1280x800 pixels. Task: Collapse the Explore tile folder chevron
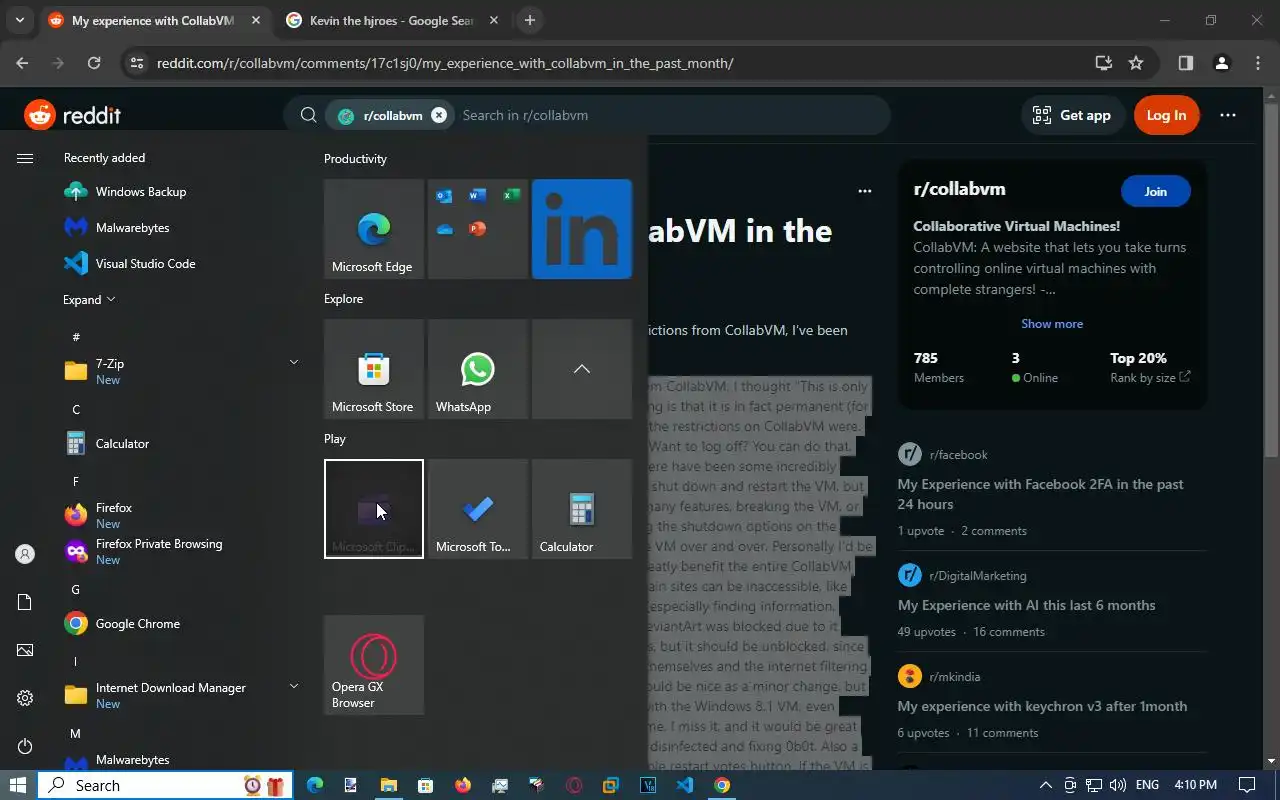[x=582, y=369]
